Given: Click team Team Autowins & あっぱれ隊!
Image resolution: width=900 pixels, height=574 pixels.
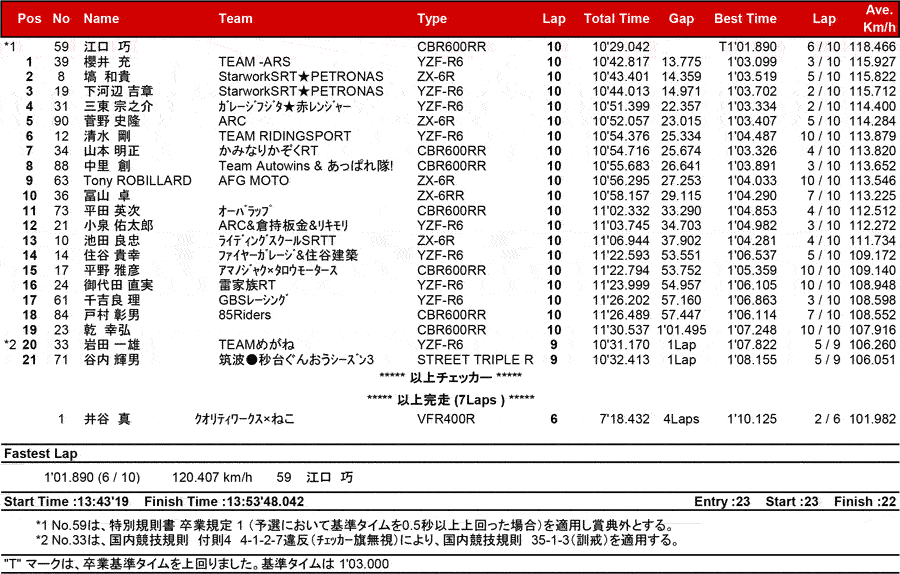Looking at the screenshot, I should pos(306,166).
